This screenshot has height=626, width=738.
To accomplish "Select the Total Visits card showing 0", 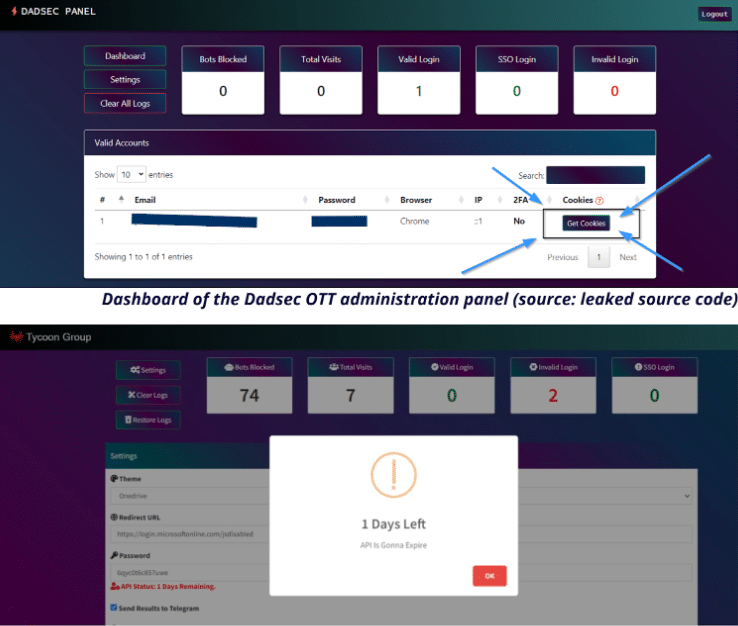I will tap(321, 80).
